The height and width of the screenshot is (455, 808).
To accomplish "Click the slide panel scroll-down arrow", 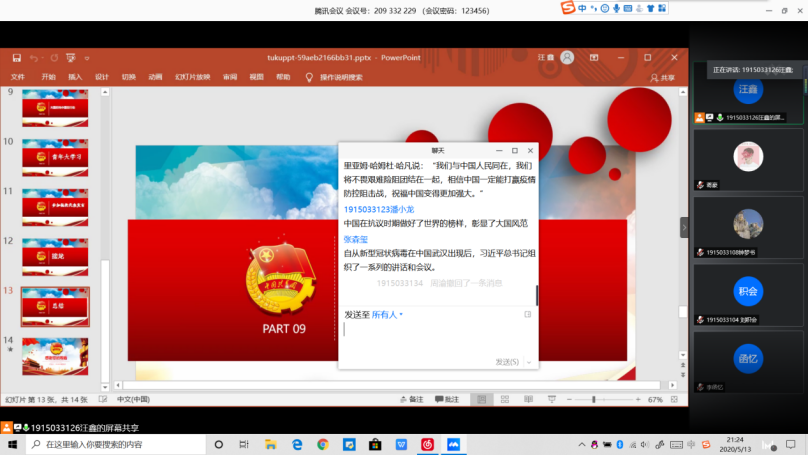I will point(105,387).
